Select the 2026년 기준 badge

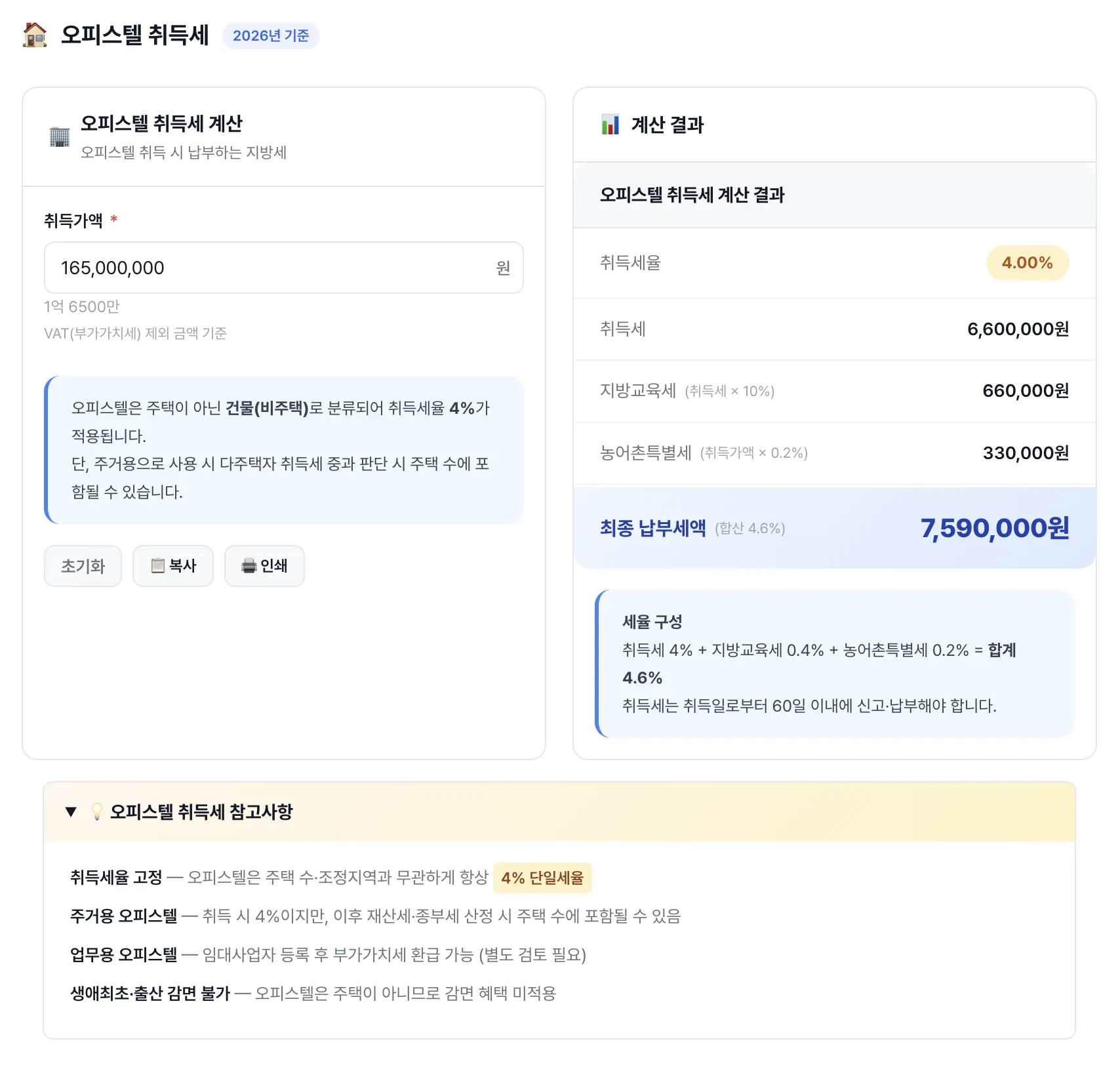coord(270,36)
